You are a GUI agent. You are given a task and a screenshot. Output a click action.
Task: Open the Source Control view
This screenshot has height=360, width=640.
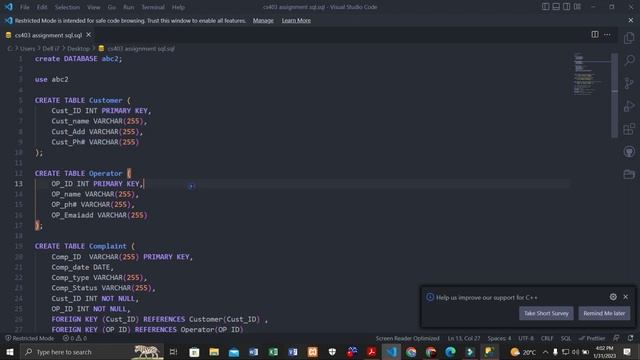[x=629, y=83]
